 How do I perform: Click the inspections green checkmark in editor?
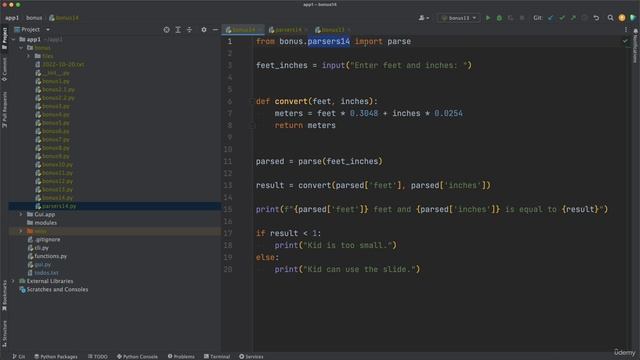click(x=625, y=41)
